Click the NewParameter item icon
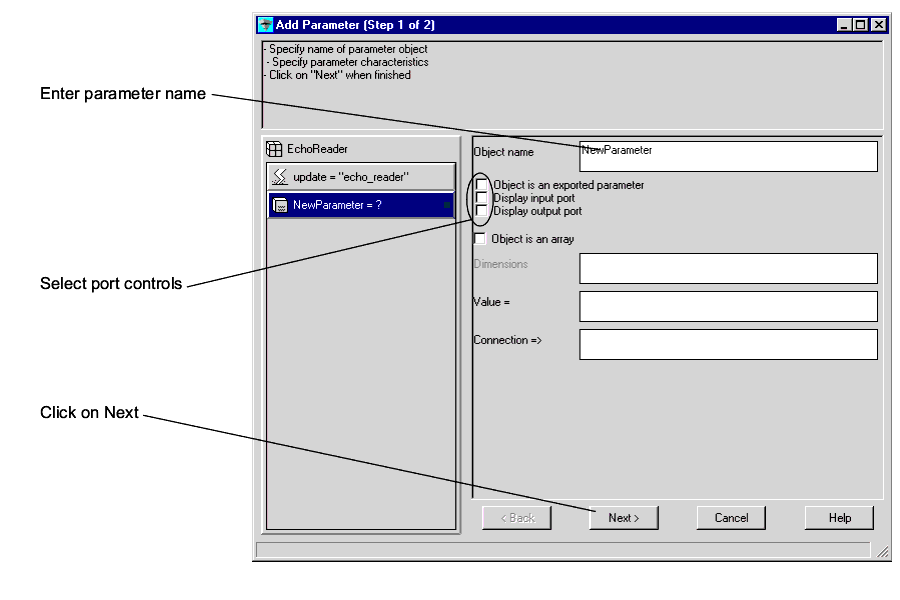900x600 pixels. click(281, 205)
